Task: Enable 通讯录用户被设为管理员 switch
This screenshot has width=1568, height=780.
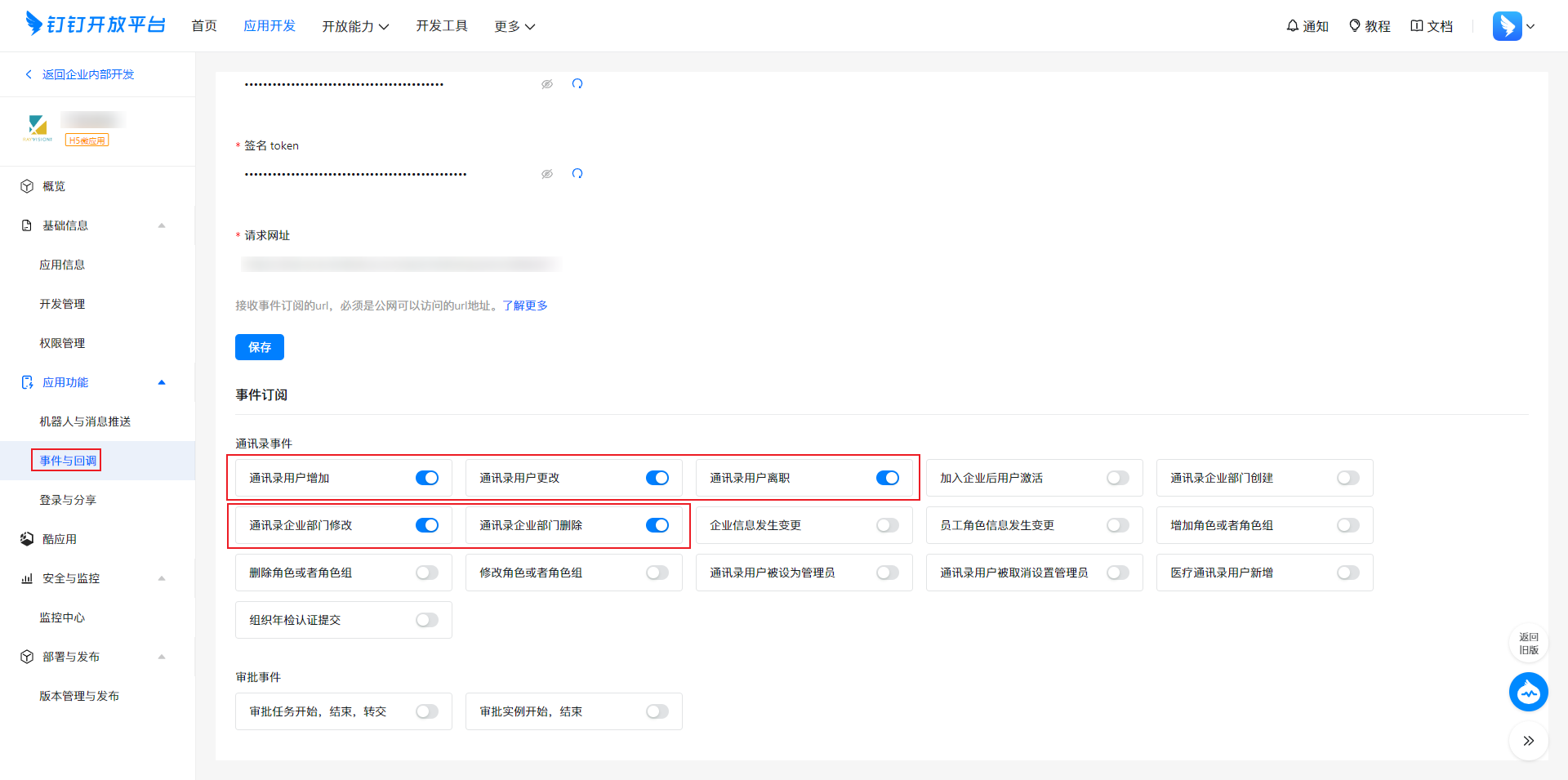Action: coord(888,573)
